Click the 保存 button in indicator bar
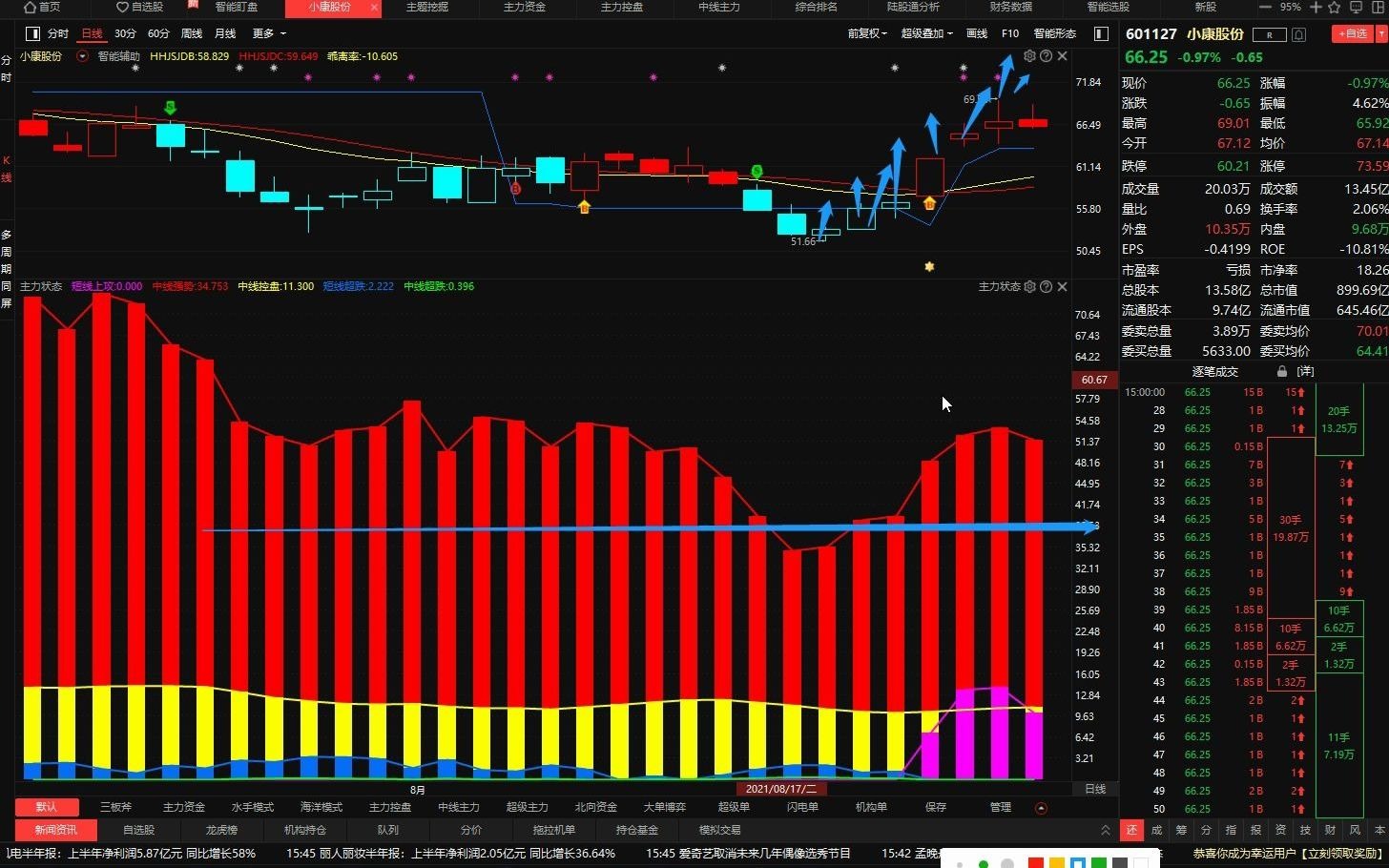 click(936, 807)
